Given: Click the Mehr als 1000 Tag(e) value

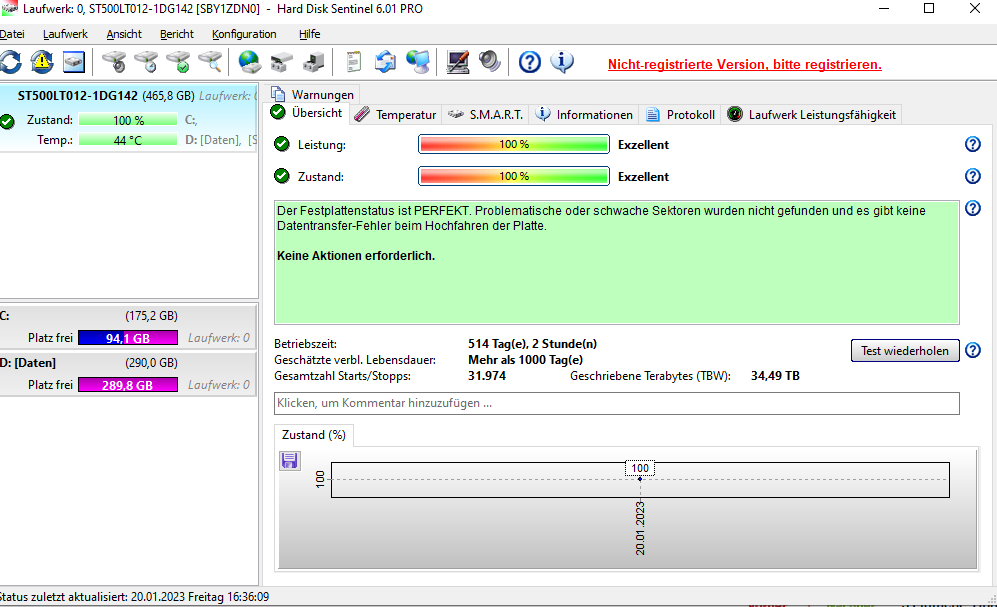Looking at the screenshot, I should click(x=525, y=360).
